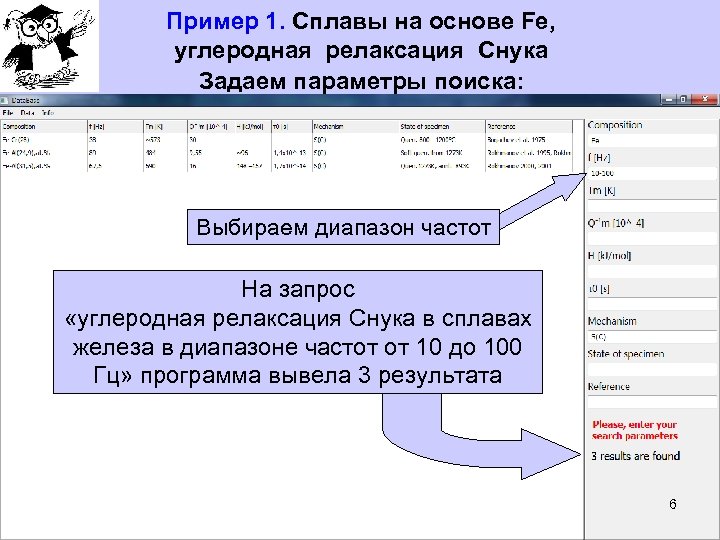This screenshot has width=720, height=540.
Task: Sort by the Q-1m [10^-4] column header
Action: pos(211,126)
